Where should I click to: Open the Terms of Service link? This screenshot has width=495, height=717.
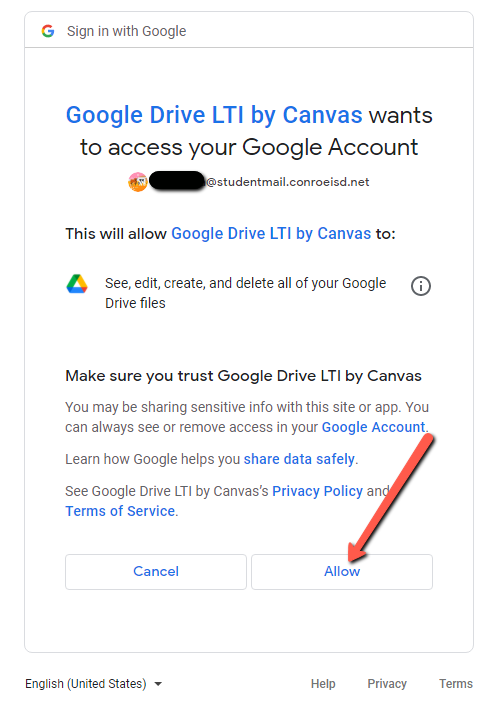coord(120,511)
